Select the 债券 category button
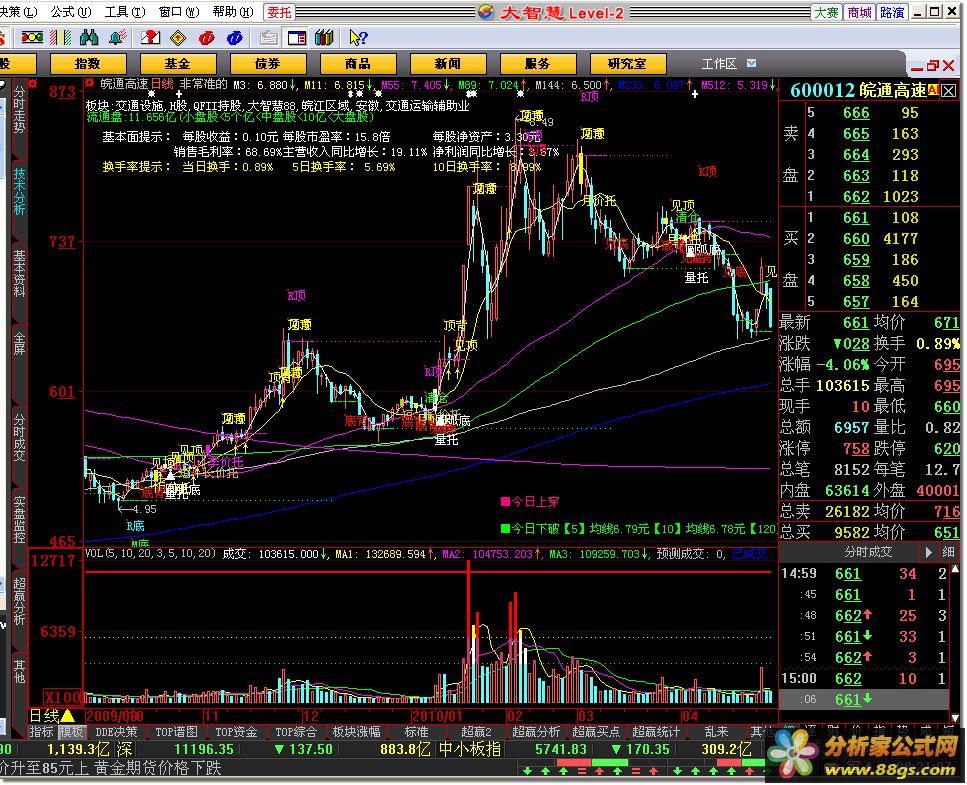Screen dimensions: 967x785 tap(268, 64)
